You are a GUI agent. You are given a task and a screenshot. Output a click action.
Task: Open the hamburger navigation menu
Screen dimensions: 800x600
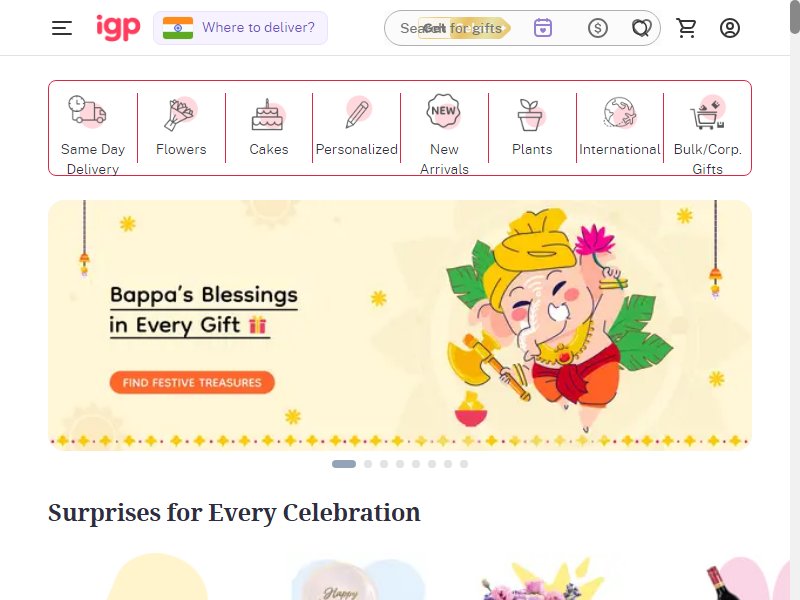(62, 28)
